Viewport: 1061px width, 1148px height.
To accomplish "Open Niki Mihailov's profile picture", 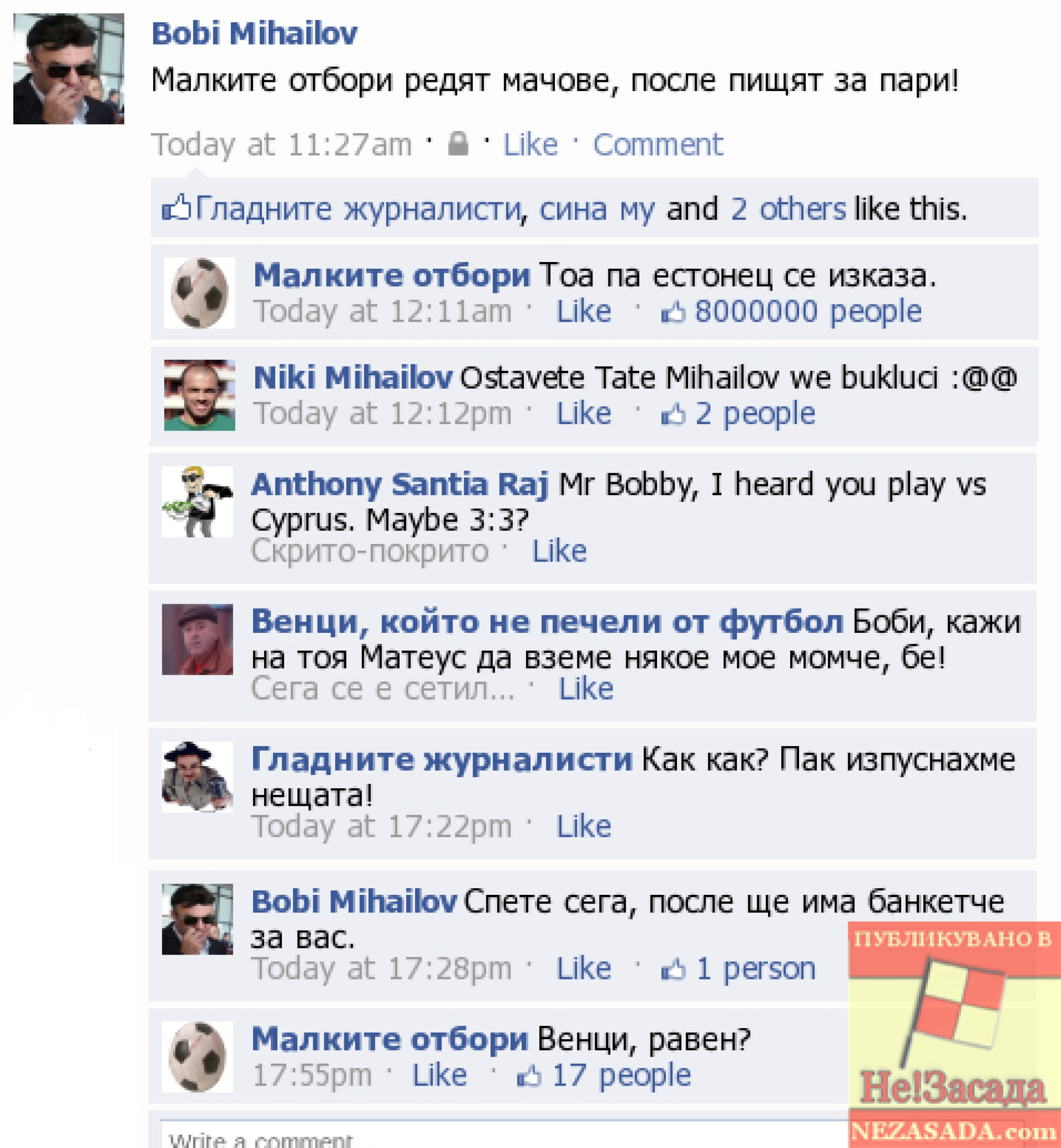I will (x=199, y=395).
